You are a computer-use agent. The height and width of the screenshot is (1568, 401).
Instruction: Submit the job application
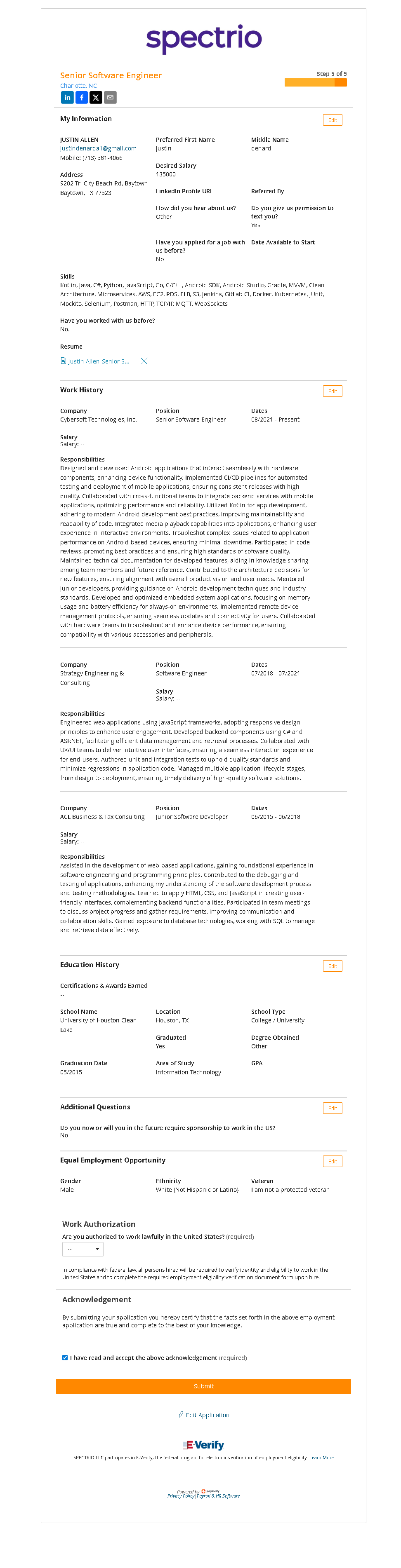click(203, 1386)
